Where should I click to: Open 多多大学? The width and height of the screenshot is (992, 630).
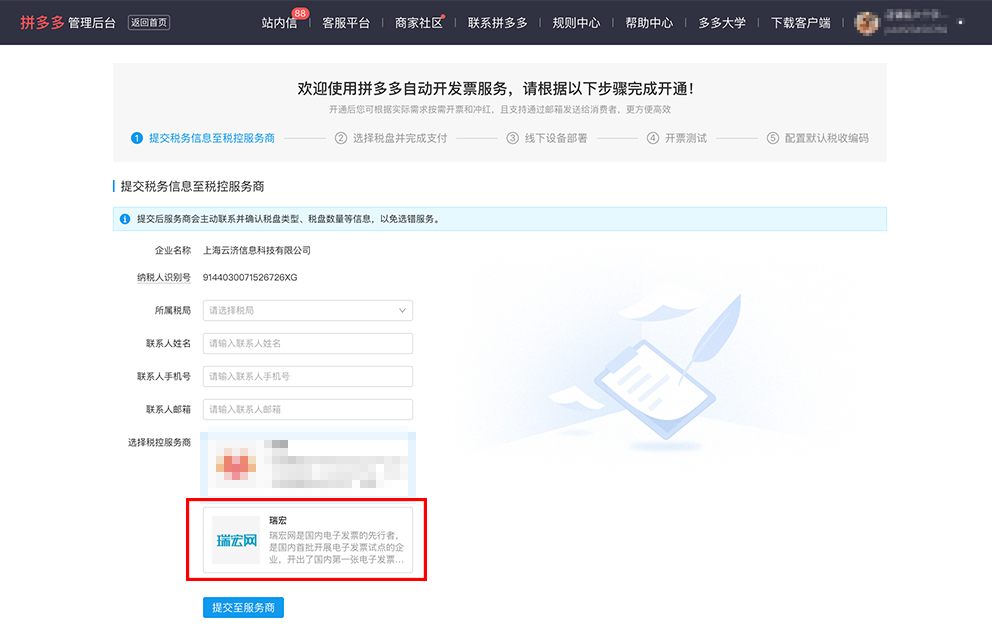point(722,23)
